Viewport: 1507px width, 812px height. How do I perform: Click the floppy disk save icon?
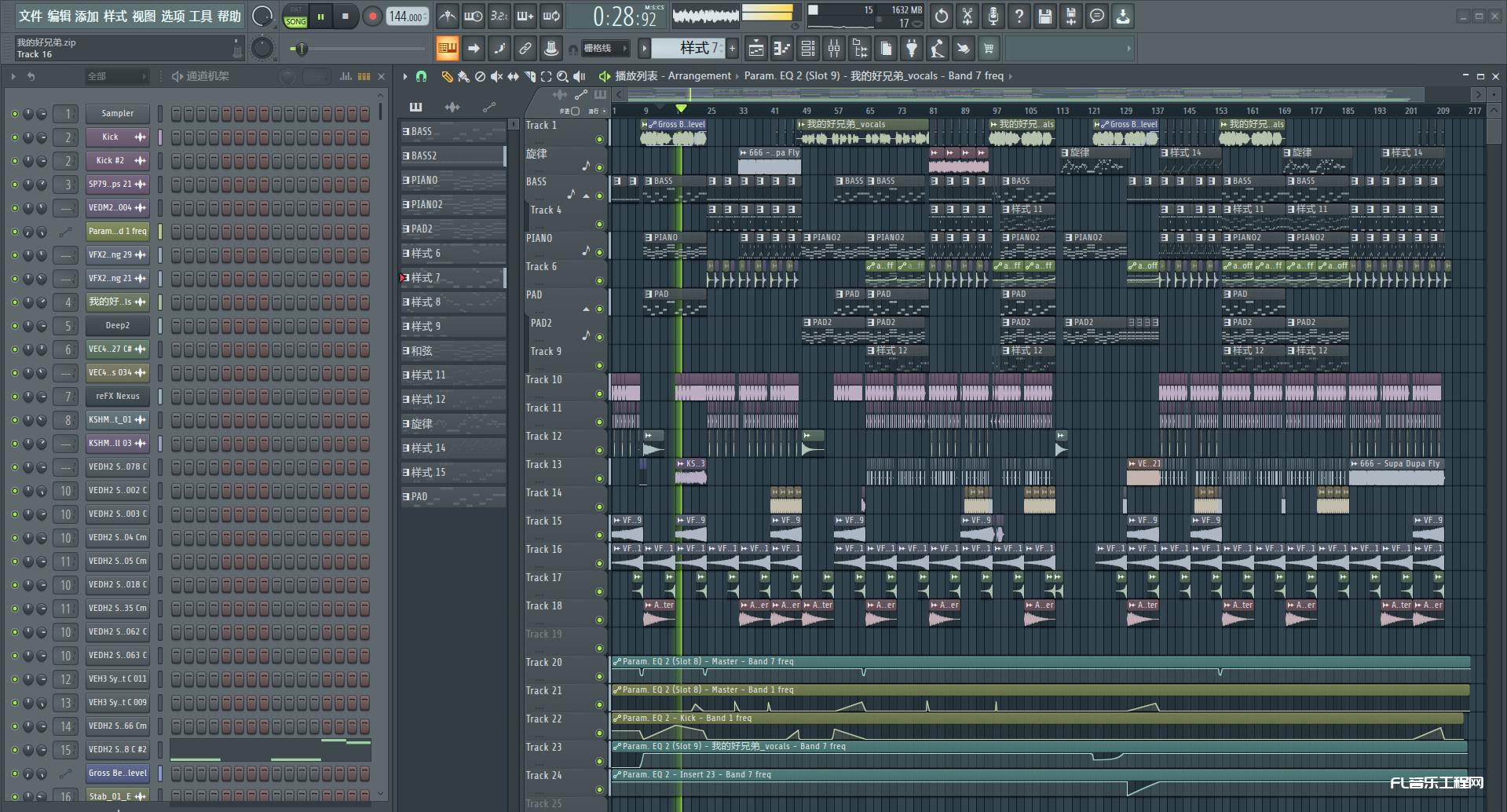pyautogui.click(x=1045, y=16)
